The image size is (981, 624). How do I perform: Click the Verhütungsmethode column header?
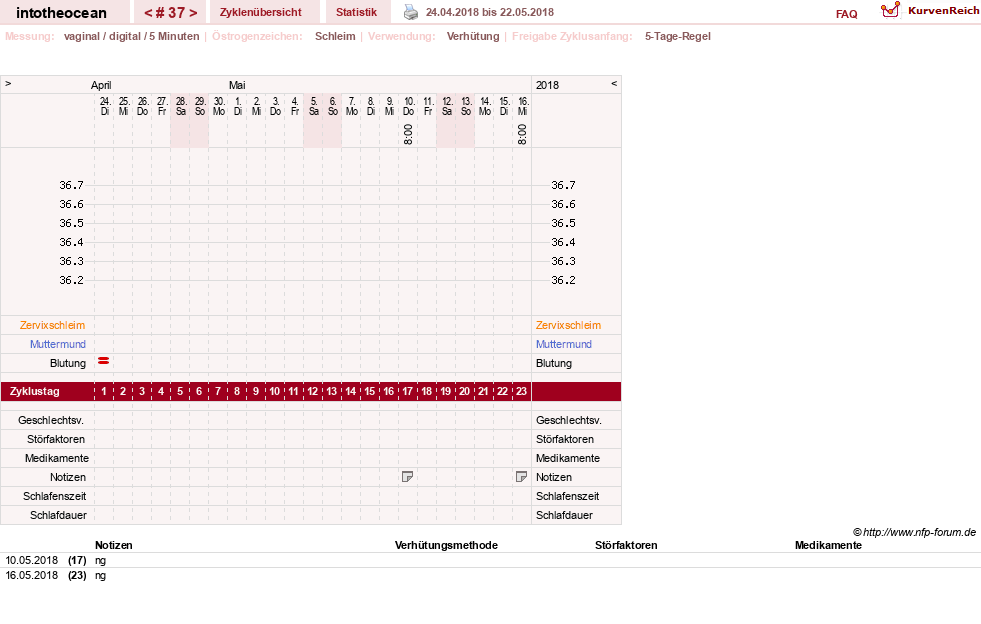[446, 545]
